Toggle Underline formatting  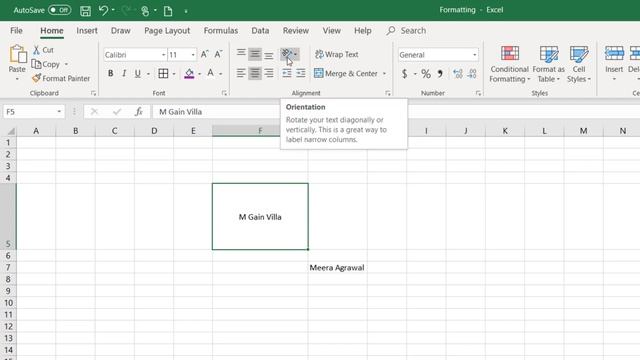138,73
